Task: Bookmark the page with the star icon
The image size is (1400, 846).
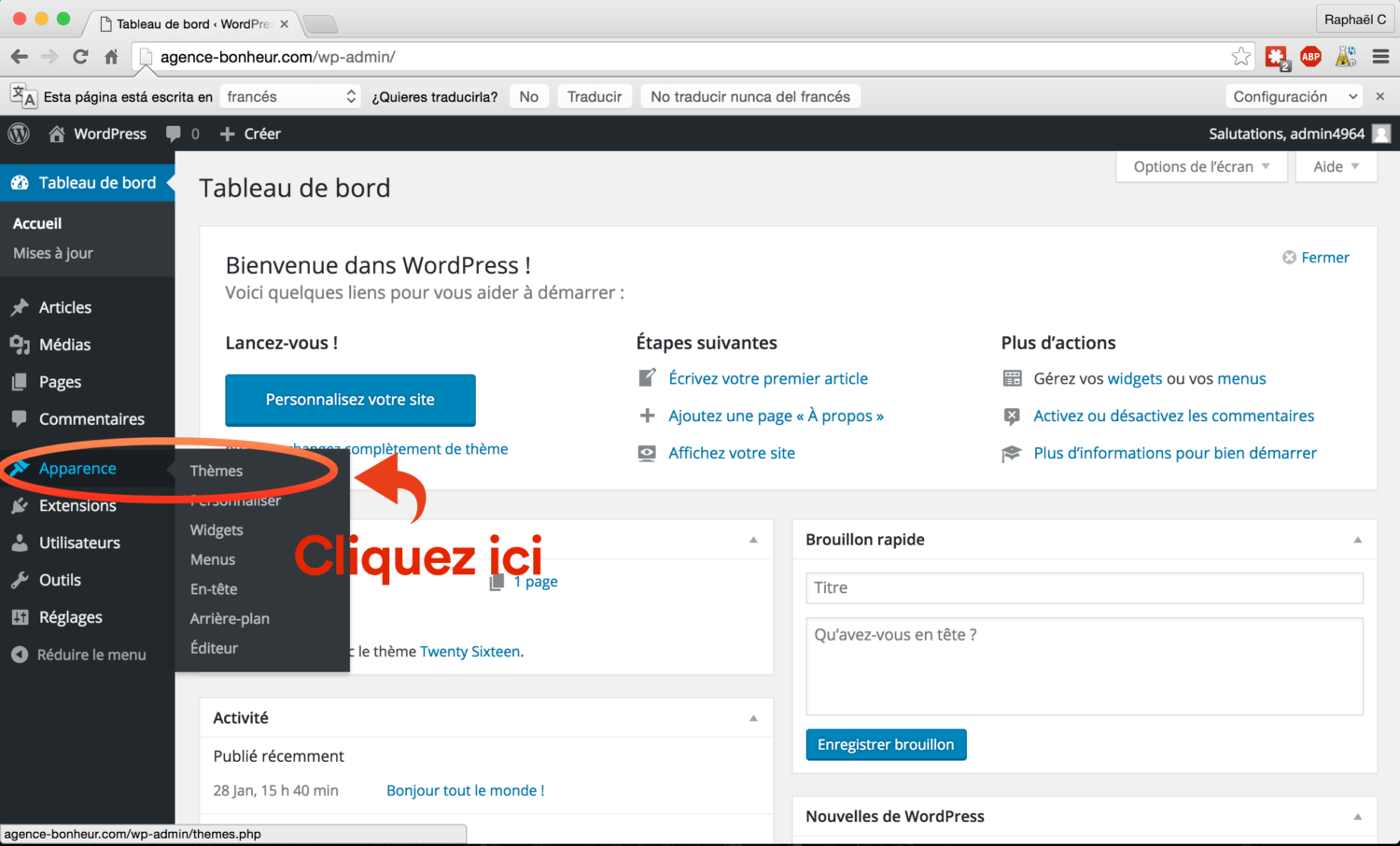Action: click(x=1240, y=57)
